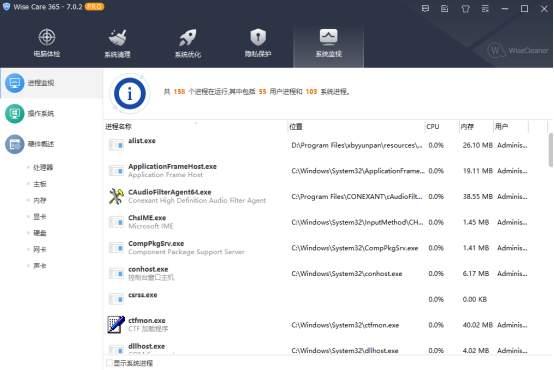
Task: Select the ApplicationFrameHost.exe process name
Action: pos(172,166)
